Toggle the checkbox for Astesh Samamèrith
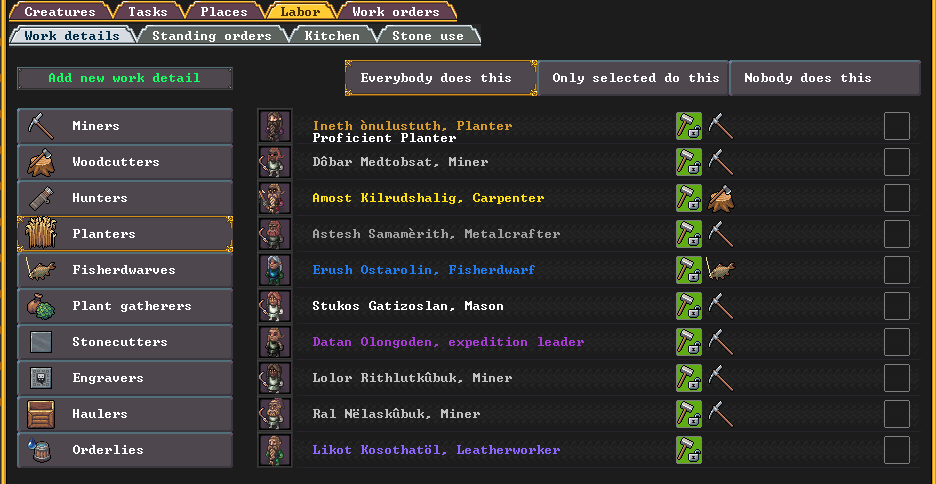The width and height of the screenshot is (936, 484). click(897, 234)
